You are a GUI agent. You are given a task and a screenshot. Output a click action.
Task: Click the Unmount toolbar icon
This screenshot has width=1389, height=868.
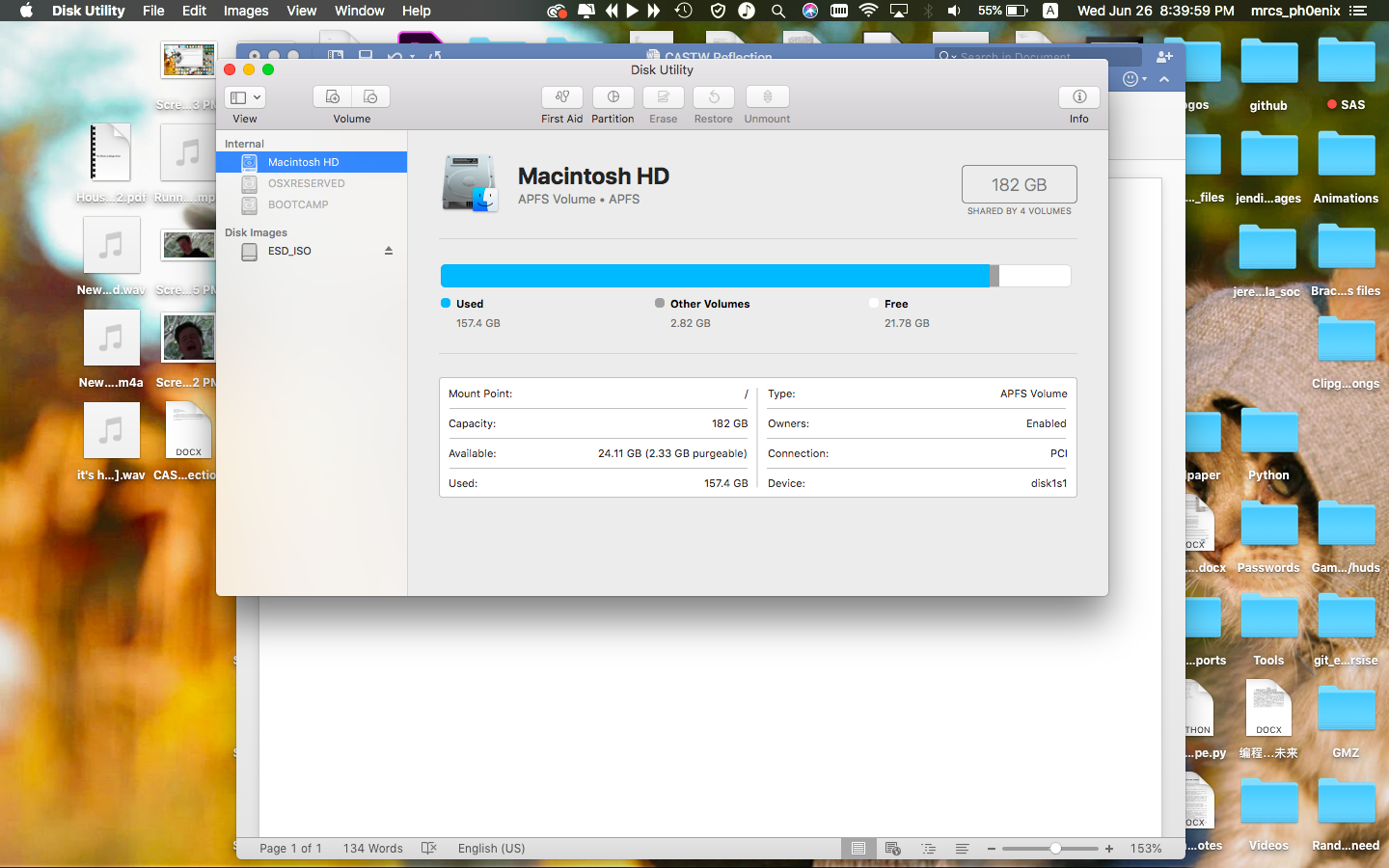coord(768,97)
